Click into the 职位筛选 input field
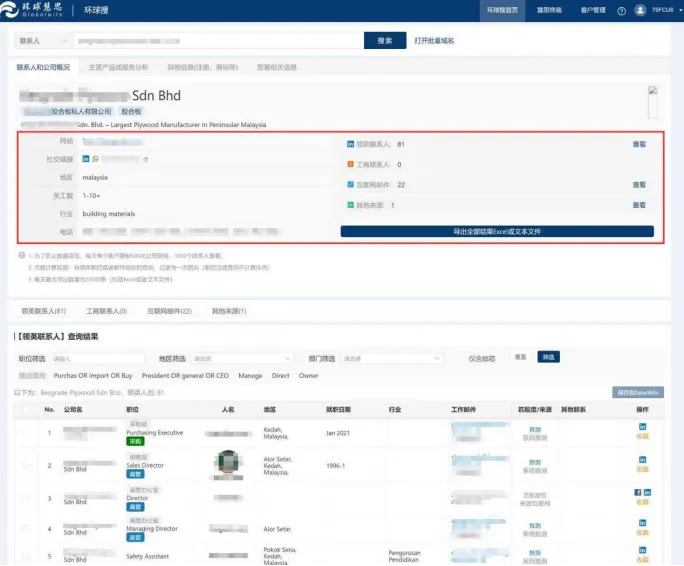Screen dimensions: 684x566 pos(98,359)
